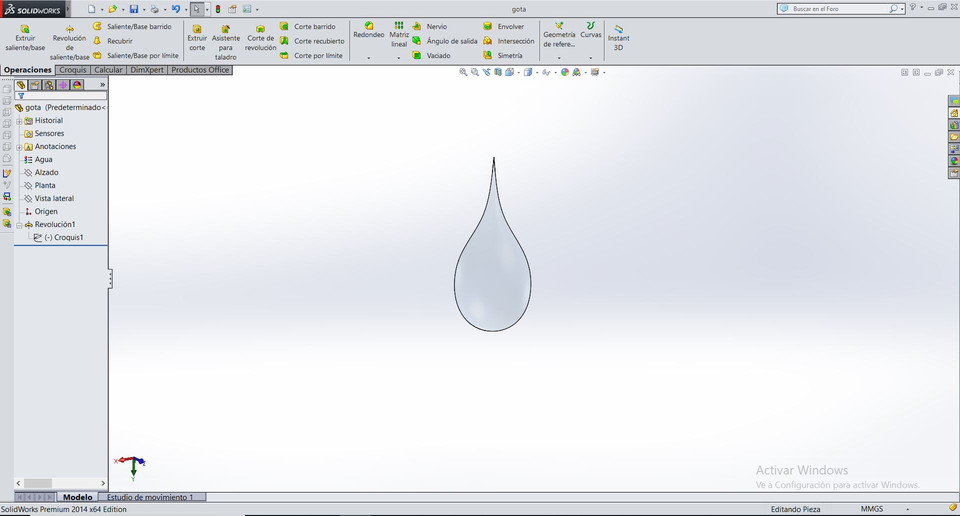Screen dimensions: 960x516
Task: Expand SolidWorks menu arrow beside logo
Action: (x=67, y=10)
